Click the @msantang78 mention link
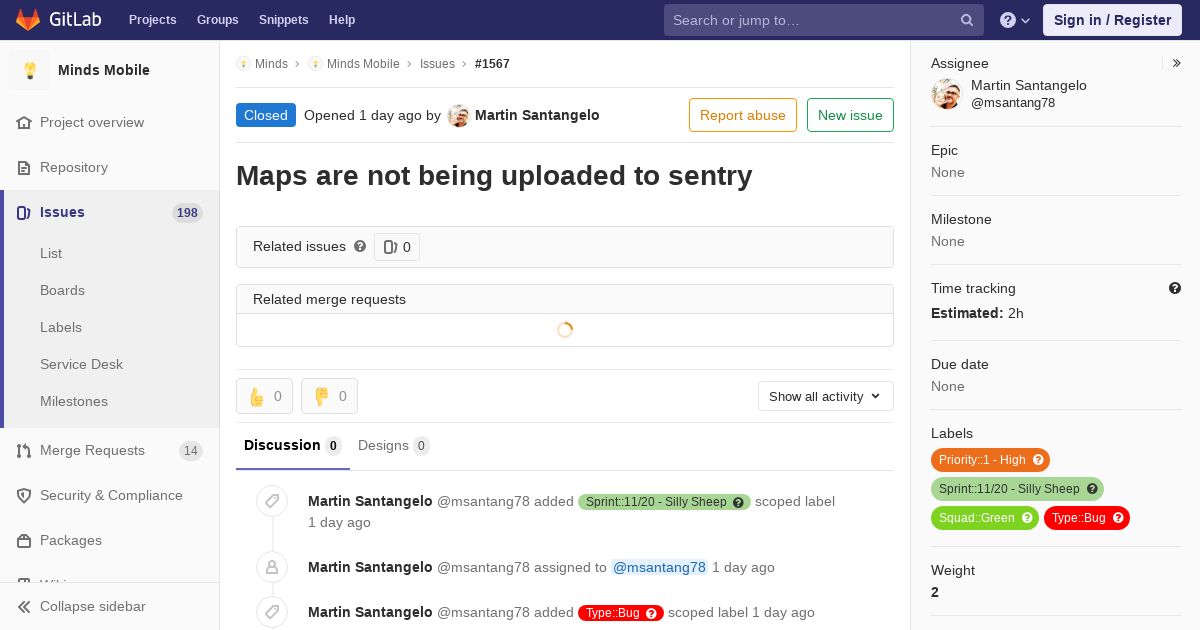The width and height of the screenshot is (1200, 630). click(x=659, y=567)
